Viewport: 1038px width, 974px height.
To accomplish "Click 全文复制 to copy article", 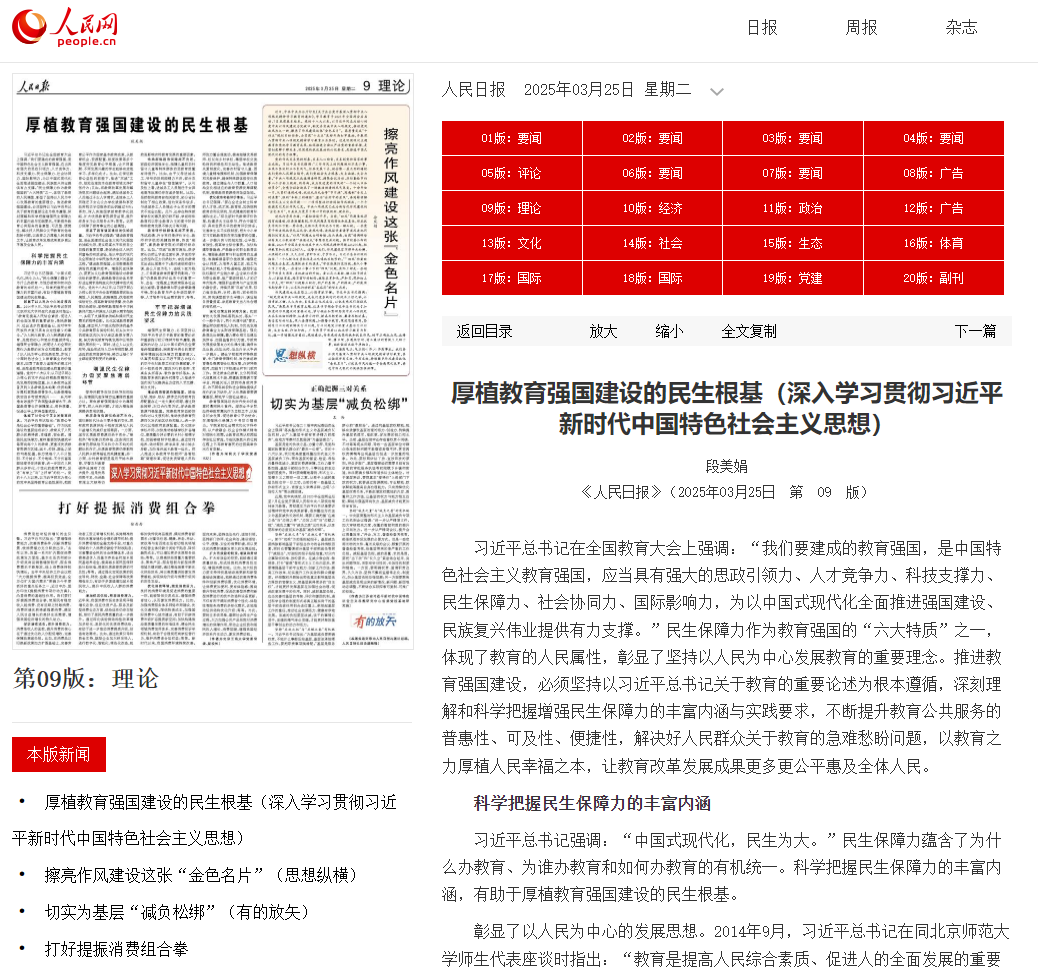I will [749, 331].
